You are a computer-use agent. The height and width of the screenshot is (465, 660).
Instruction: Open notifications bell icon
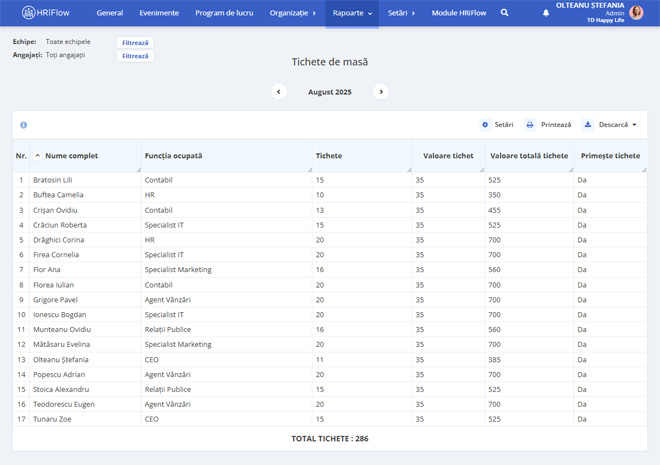(546, 13)
